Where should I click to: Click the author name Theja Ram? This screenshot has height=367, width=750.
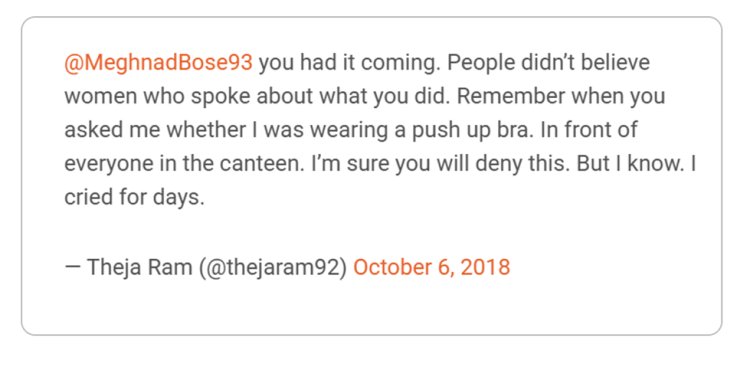141,267
